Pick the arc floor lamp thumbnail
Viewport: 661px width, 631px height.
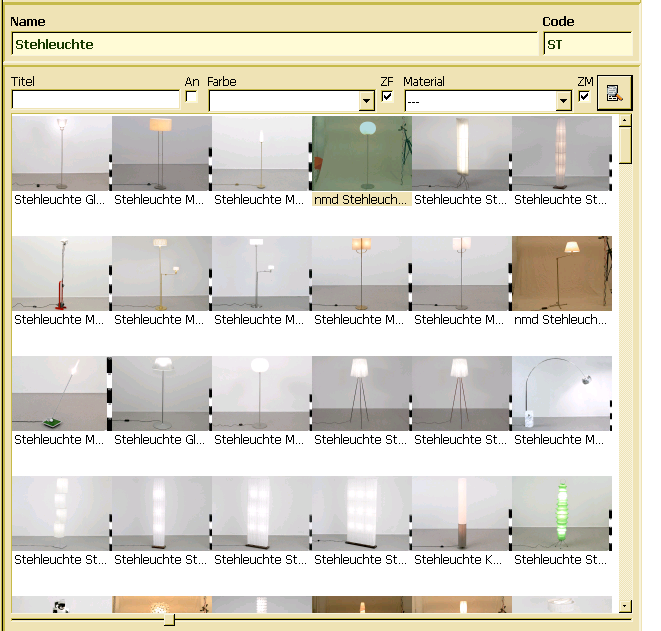(x=561, y=394)
